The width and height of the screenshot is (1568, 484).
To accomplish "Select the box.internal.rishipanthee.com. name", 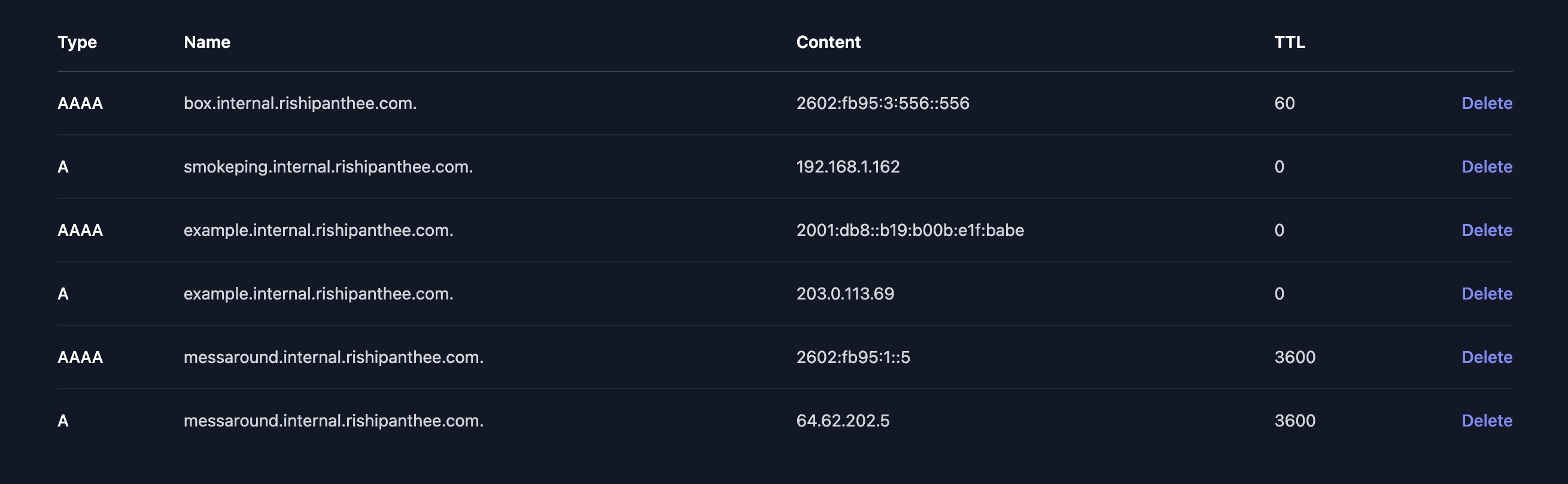I will (300, 103).
